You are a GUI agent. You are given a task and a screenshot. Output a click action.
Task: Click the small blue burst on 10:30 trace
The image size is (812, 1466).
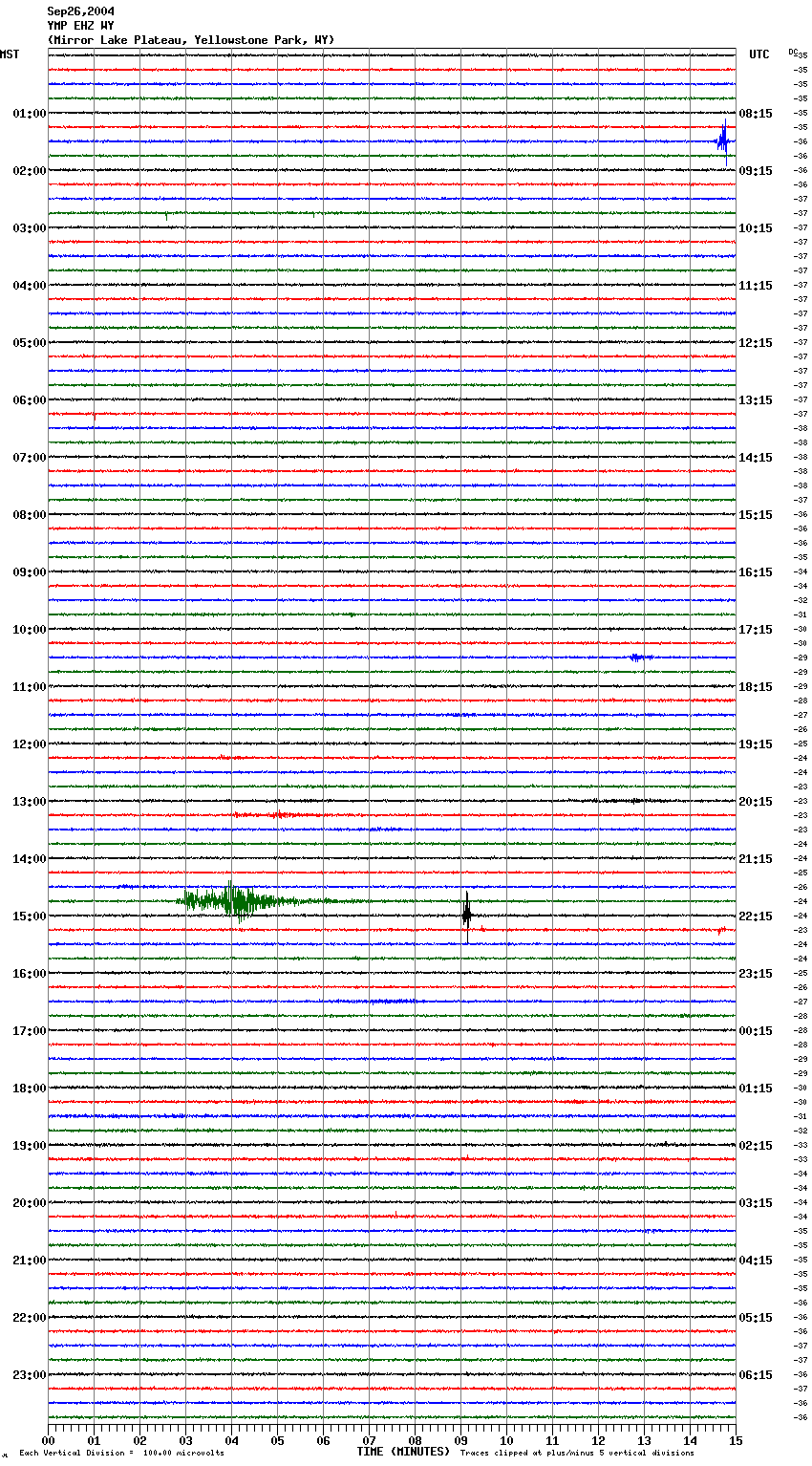click(x=640, y=658)
